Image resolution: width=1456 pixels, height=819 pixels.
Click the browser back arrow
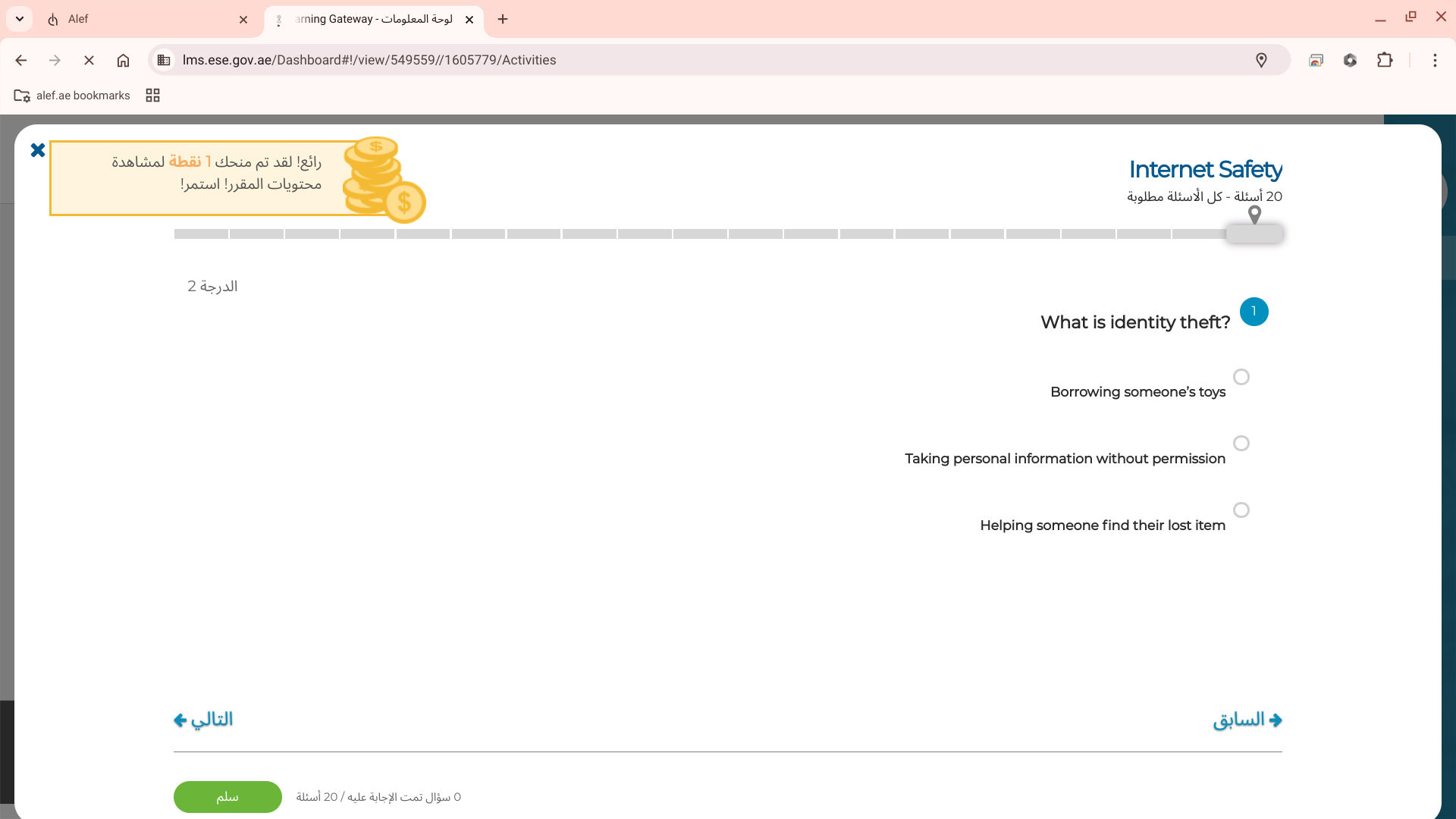coord(21,60)
